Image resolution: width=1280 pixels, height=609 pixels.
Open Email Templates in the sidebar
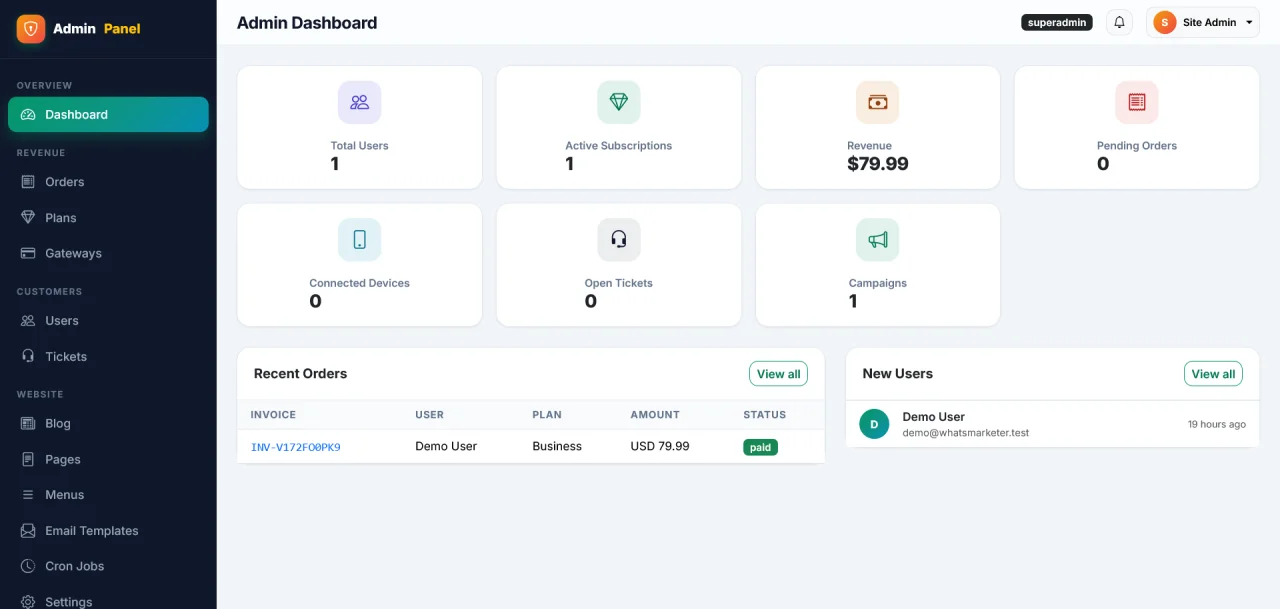click(x=108, y=530)
